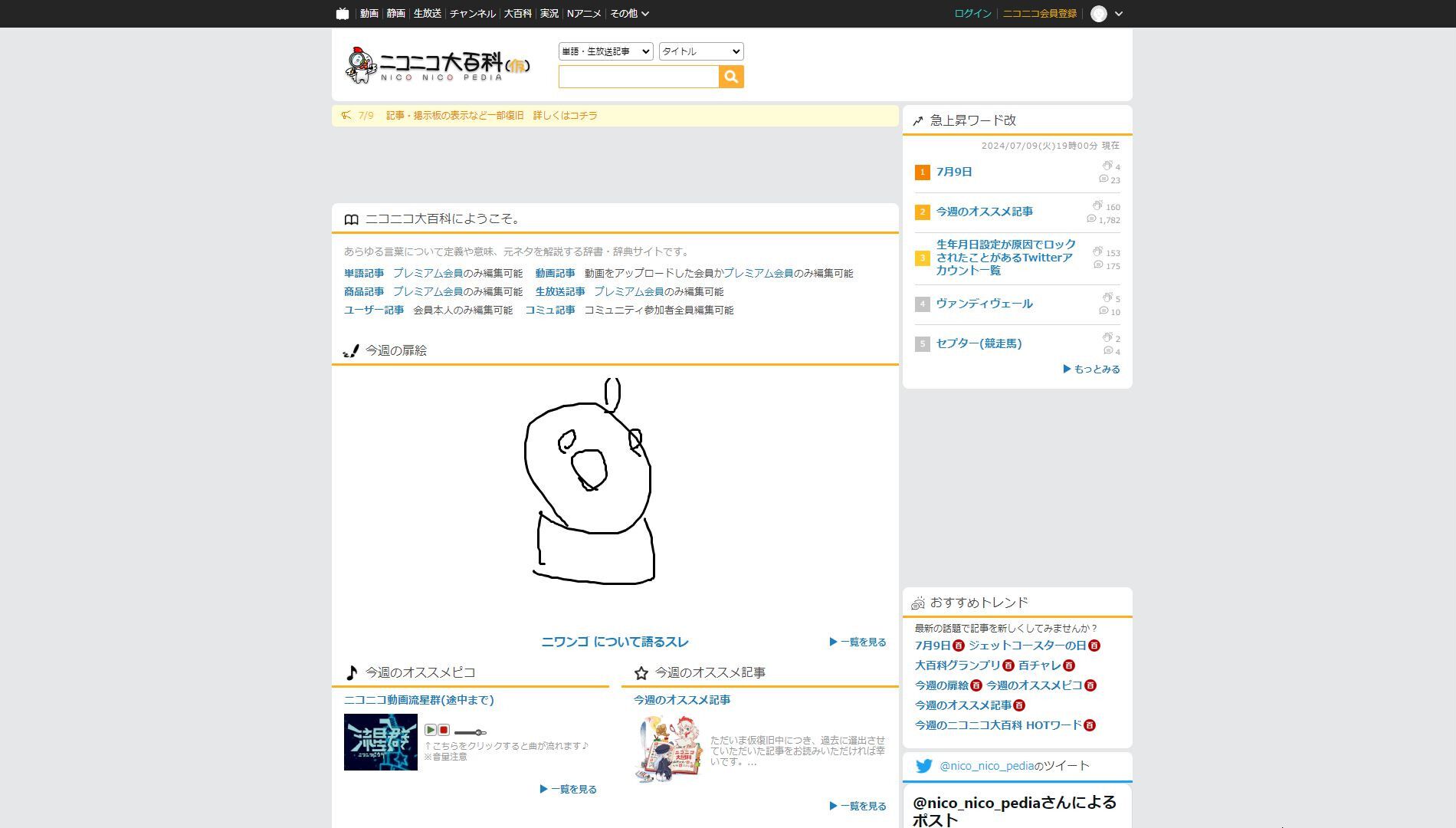Click the megaphone icon in the notice bar
Image resolution: width=1456 pixels, height=828 pixels.
point(346,116)
